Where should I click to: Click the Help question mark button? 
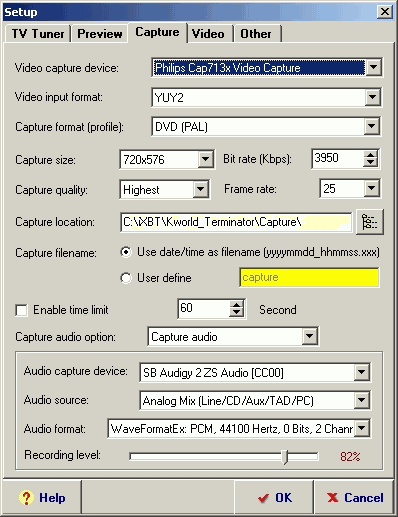tap(42, 498)
